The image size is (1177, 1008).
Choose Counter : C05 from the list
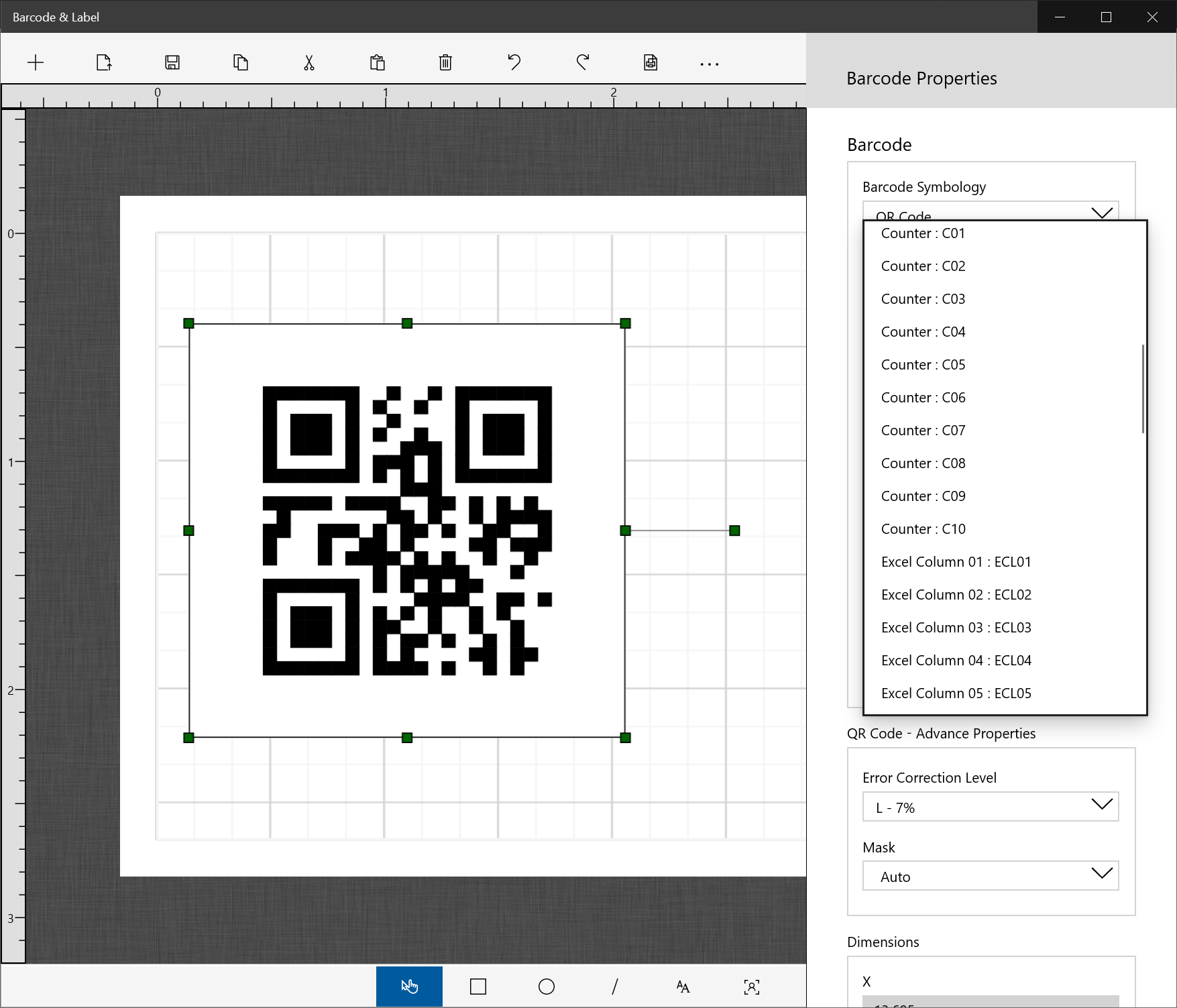(x=1005, y=365)
